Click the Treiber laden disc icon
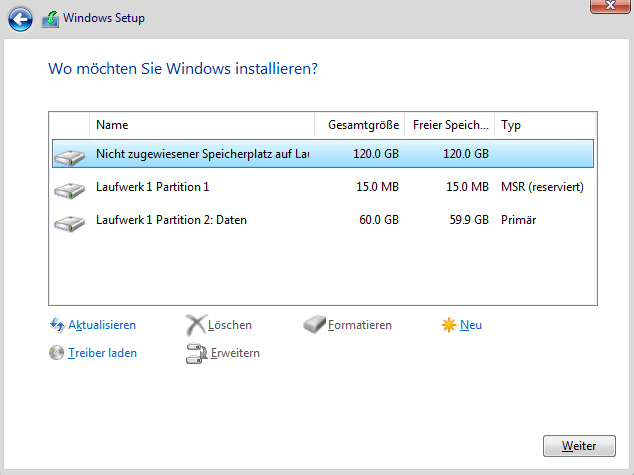This screenshot has height=475, width=634. [57, 353]
